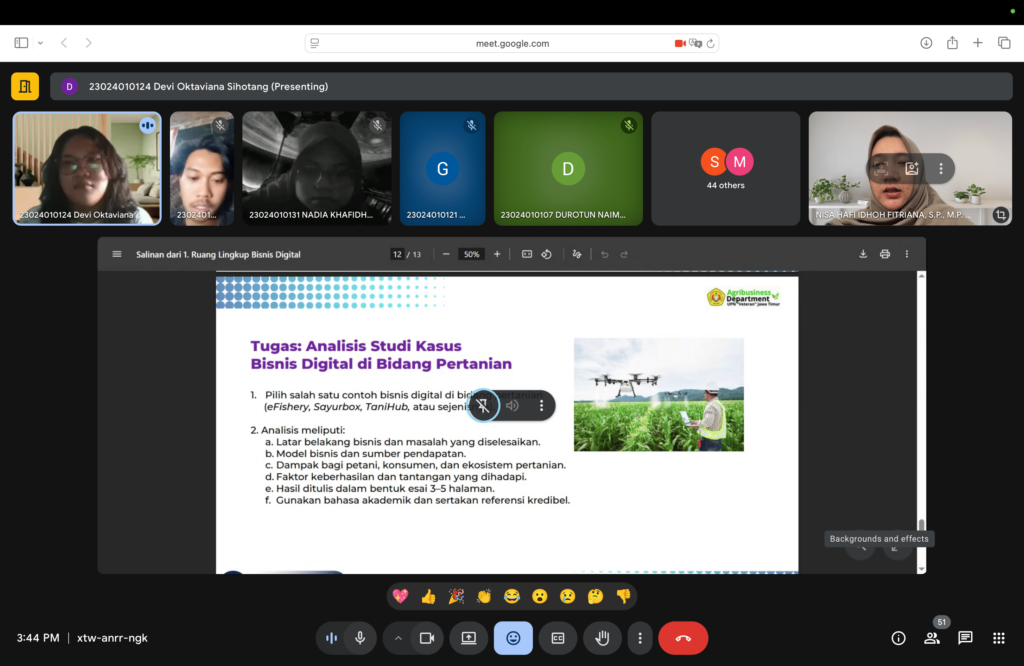The image size is (1024, 666).
Task: Zoom out the PDF
Action: pos(446,254)
